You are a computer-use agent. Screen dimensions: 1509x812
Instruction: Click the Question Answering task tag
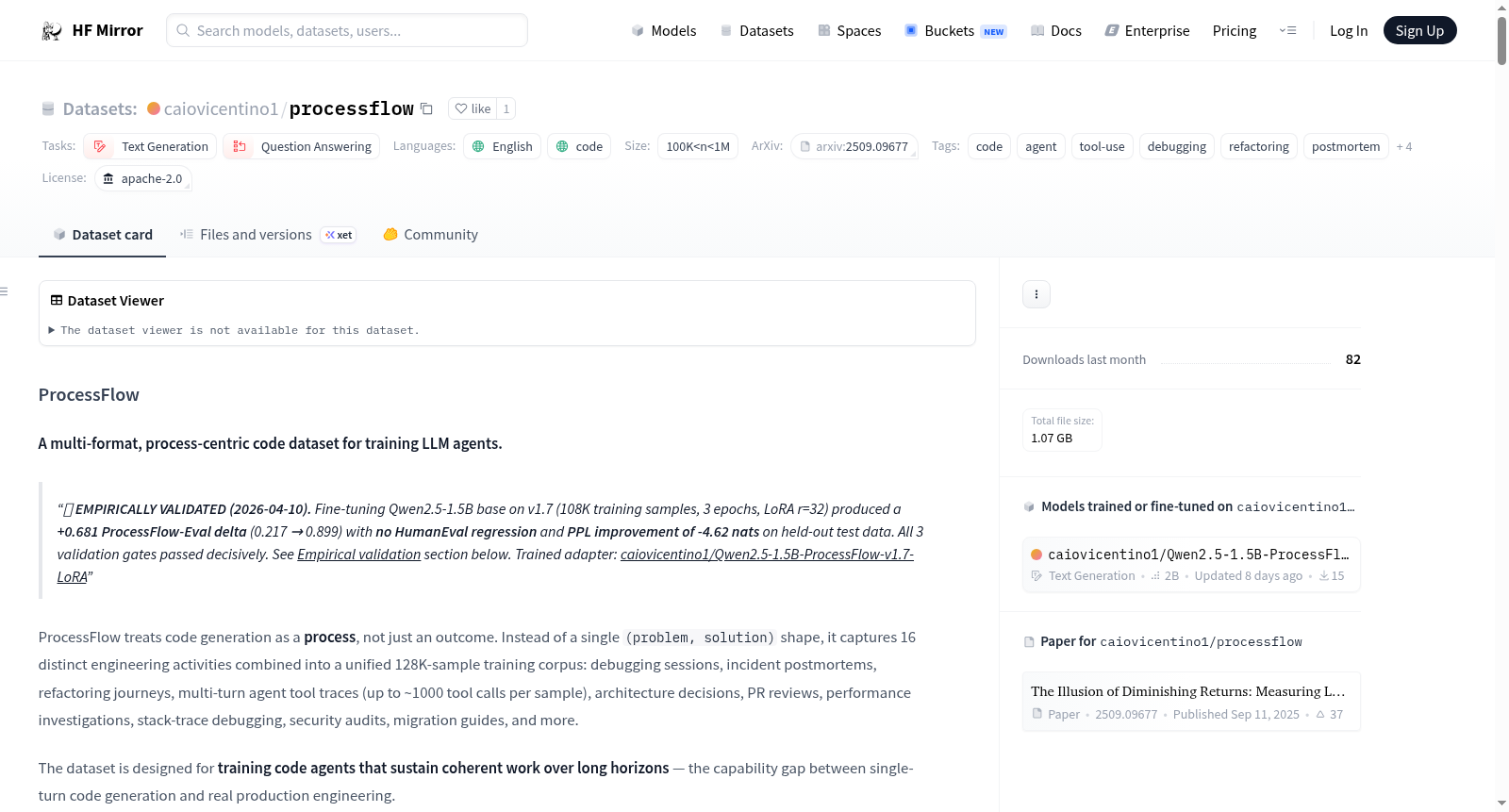[x=302, y=146]
